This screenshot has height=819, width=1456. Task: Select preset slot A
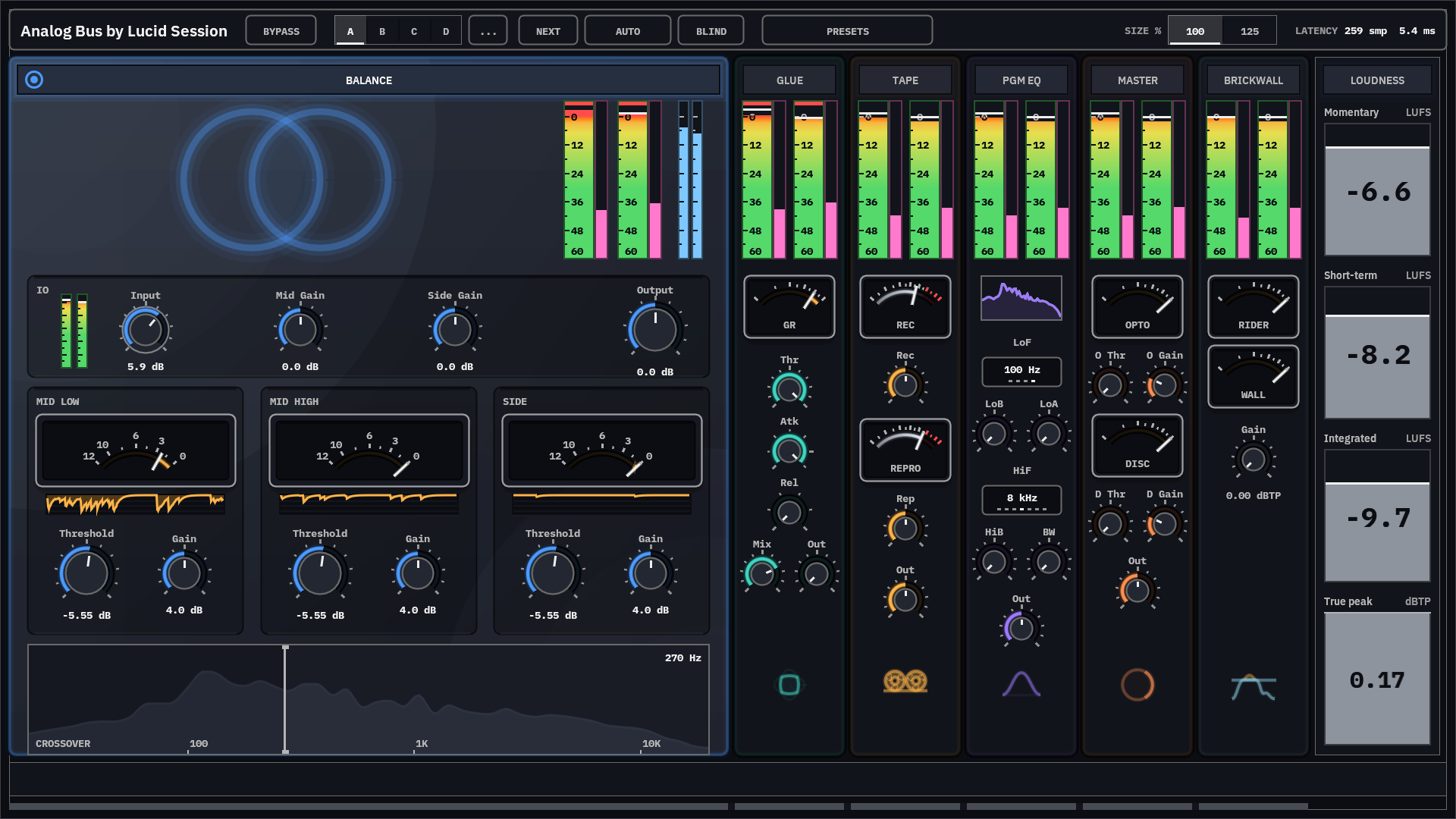point(350,31)
